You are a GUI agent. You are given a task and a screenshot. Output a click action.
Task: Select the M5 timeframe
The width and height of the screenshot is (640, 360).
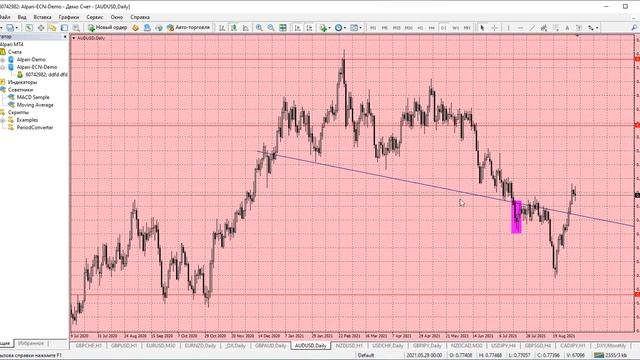pyautogui.click(x=384, y=28)
